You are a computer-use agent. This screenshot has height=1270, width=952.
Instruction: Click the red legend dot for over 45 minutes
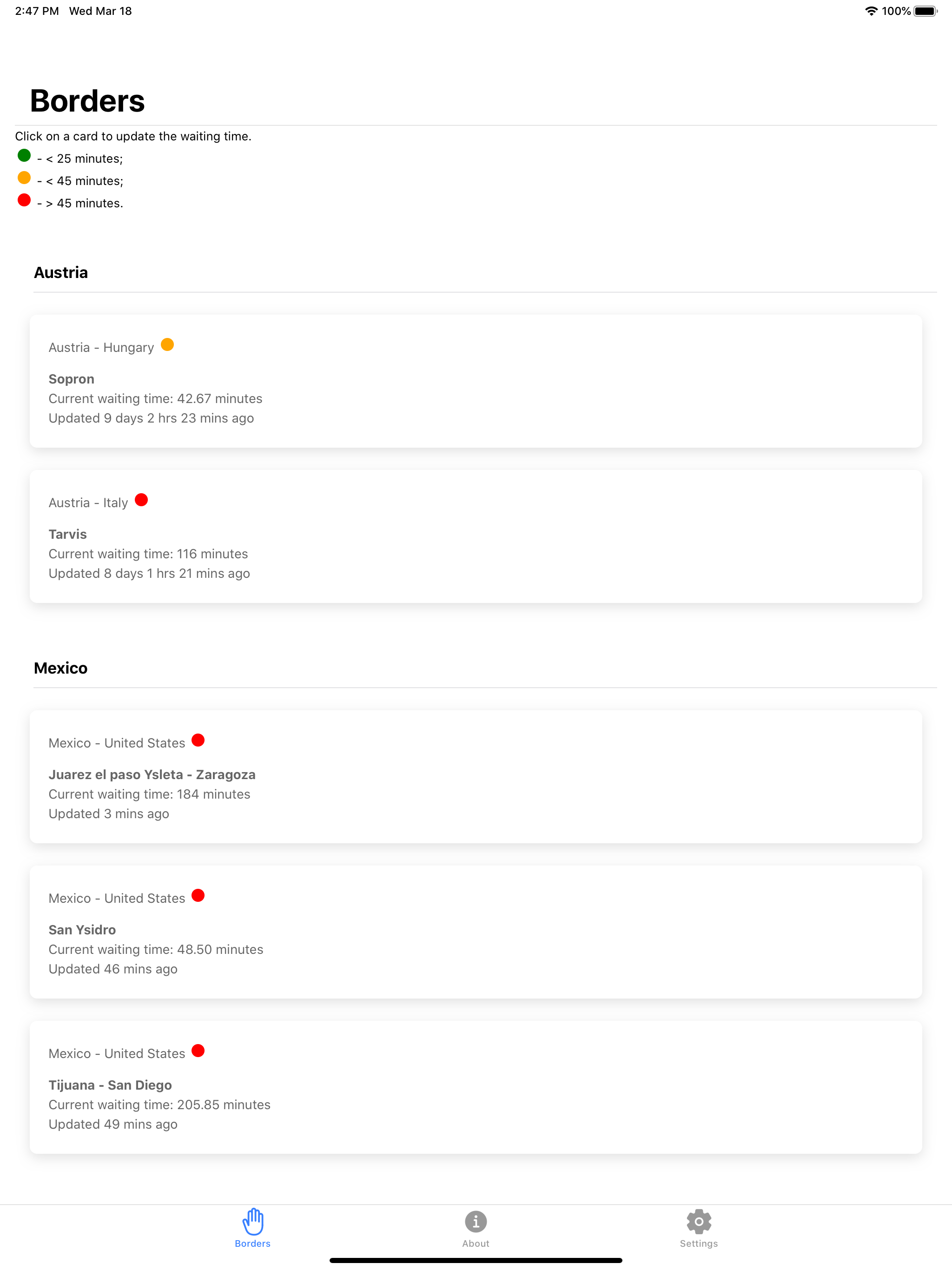pos(24,200)
